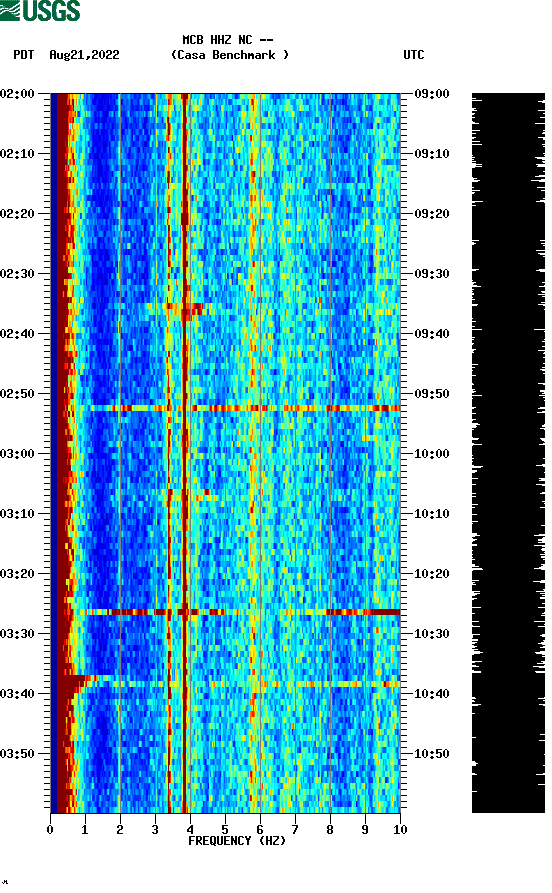Click the 6 Hz frequency tick label
Viewport: 552px width, 893px height.
coord(260,830)
